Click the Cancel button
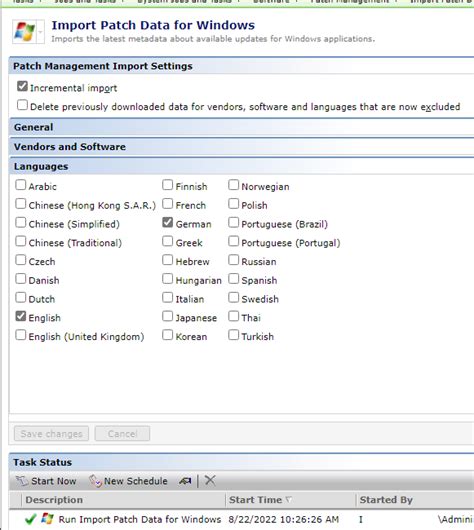This screenshot has width=474, height=530. click(122, 434)
